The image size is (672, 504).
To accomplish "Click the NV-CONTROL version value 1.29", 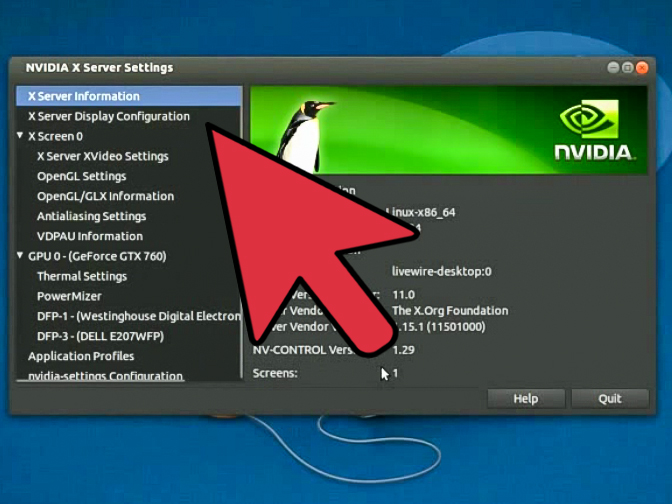I will tap(404, 350).
